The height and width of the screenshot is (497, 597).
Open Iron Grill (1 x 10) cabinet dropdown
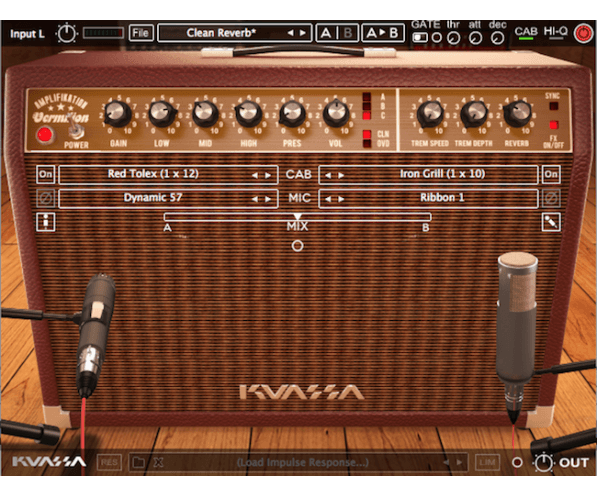tap(428, 174)
